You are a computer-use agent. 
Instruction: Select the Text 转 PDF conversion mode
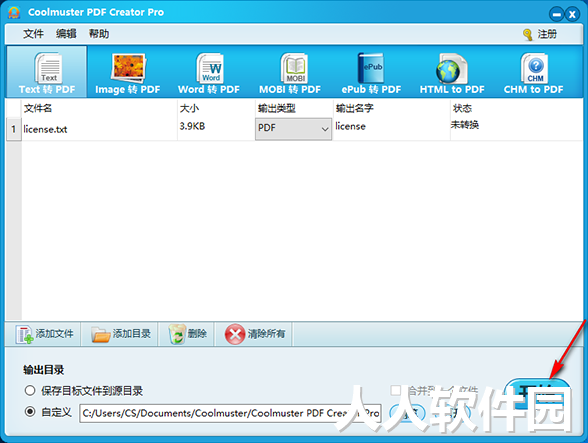(47, 72)
